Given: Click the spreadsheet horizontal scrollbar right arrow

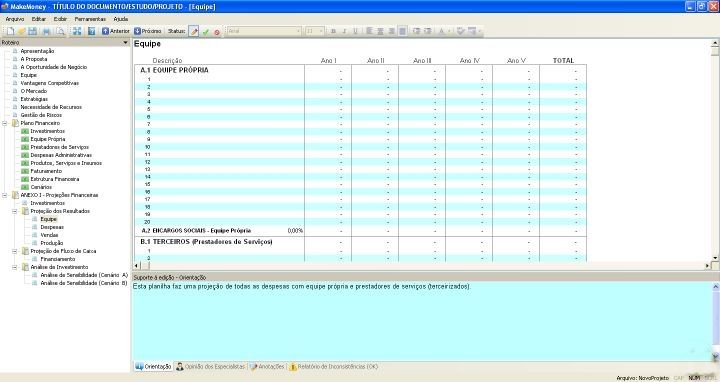Looking at the screenshot, I should point(707,265).
